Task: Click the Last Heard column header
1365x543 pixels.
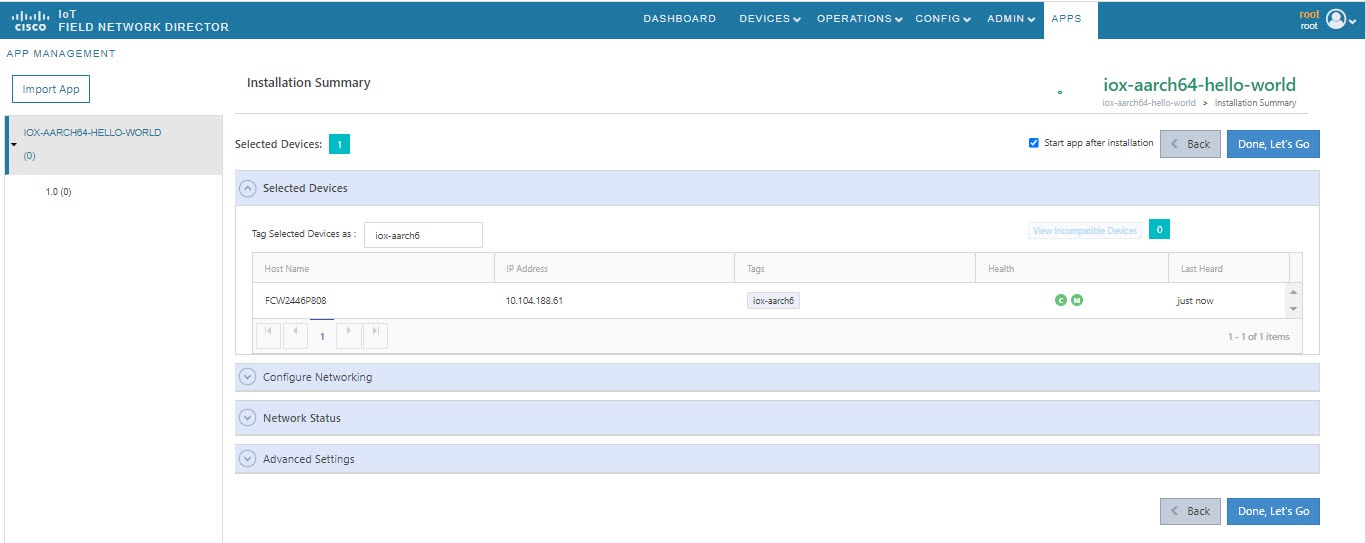Action: [x=1229, y=268]
